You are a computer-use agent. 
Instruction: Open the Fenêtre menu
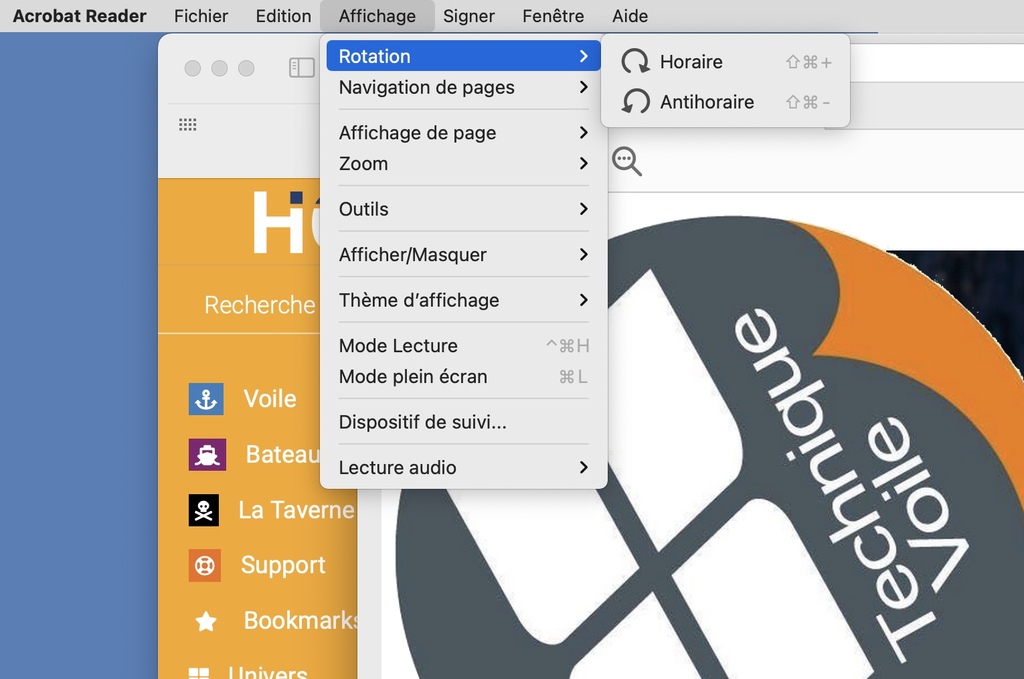pyautogui.click(x=553, y=16)
